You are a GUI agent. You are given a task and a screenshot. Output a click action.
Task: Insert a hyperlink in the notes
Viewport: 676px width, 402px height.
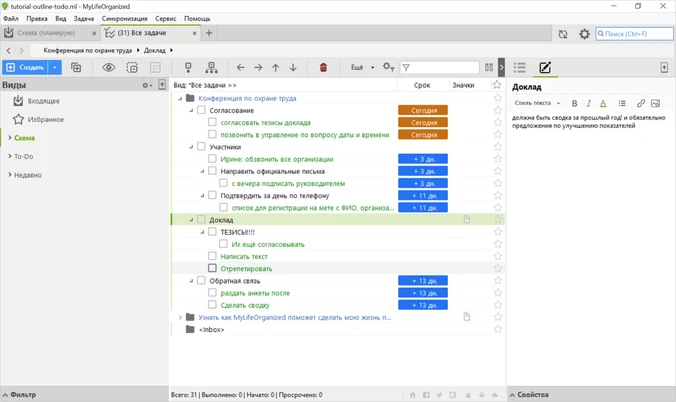[x=641, y=104]
